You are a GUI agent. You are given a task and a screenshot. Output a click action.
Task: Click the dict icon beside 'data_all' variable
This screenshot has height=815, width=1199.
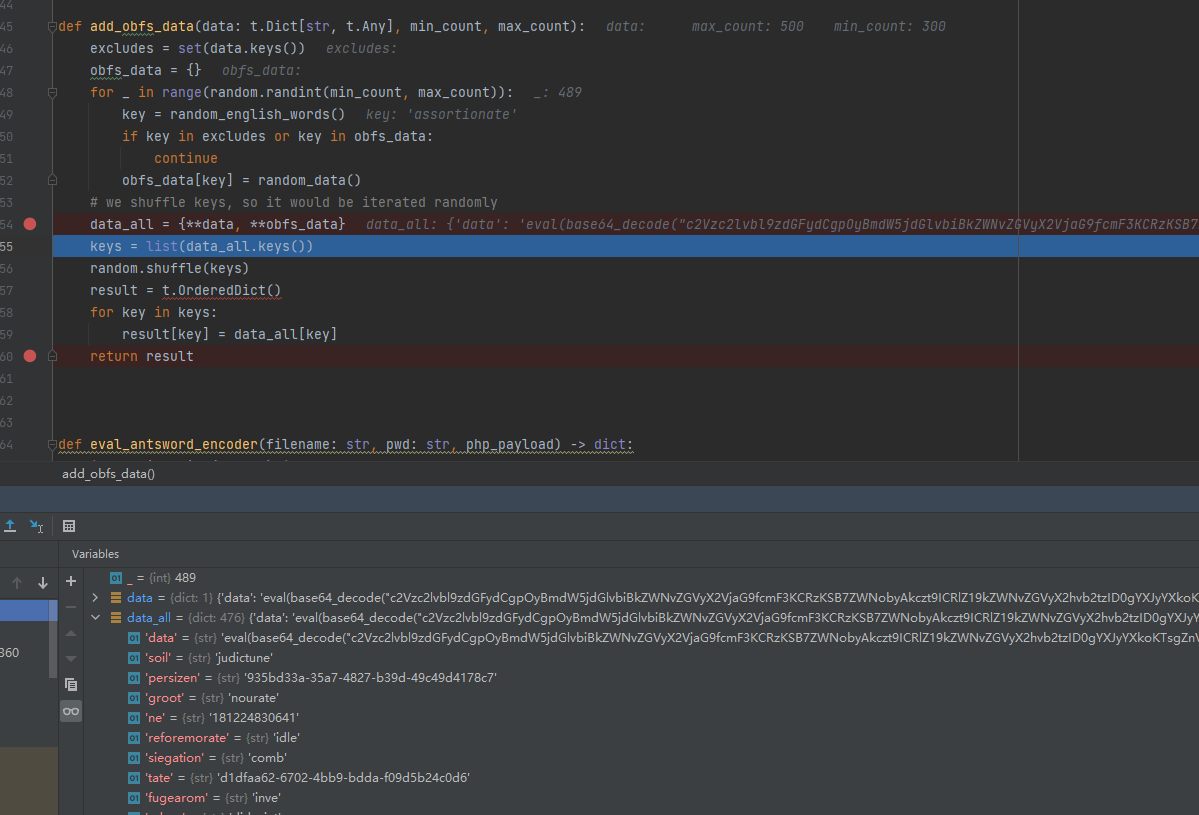(115, 618)
